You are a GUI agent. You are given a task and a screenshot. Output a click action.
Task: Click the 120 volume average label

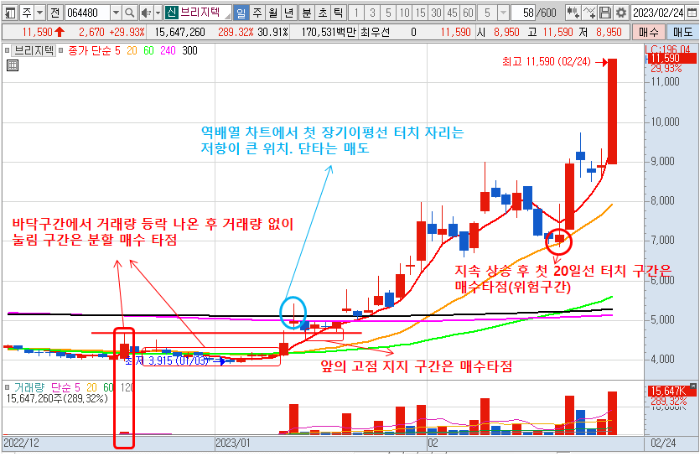point(127,387)
